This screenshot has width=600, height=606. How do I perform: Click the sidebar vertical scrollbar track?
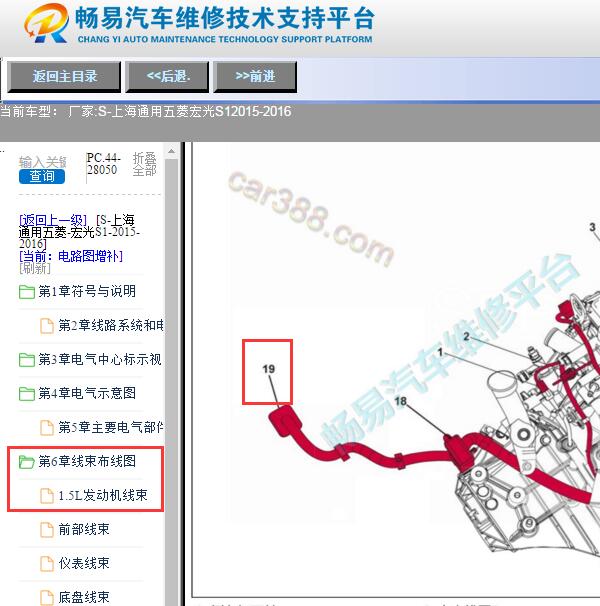point(171,383)
